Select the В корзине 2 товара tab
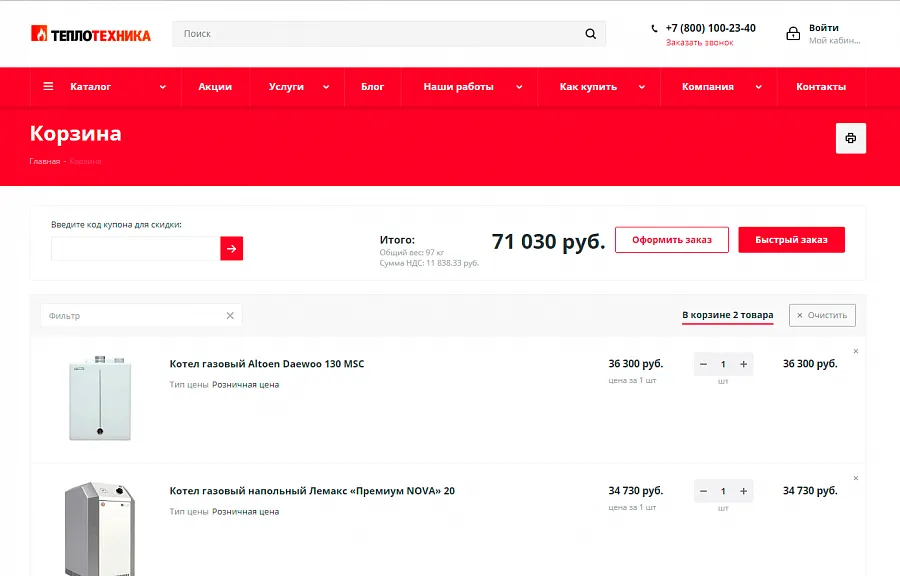900x576 pixels. [x=728, y=316]
